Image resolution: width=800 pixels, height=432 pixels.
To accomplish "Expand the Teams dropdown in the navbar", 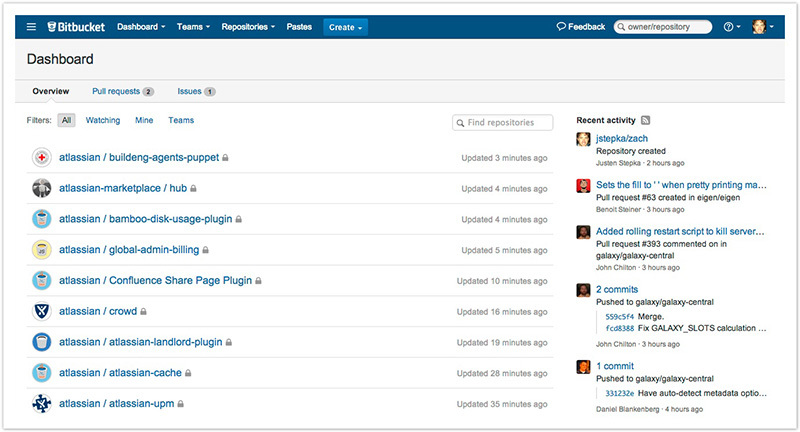I will 193,27.
